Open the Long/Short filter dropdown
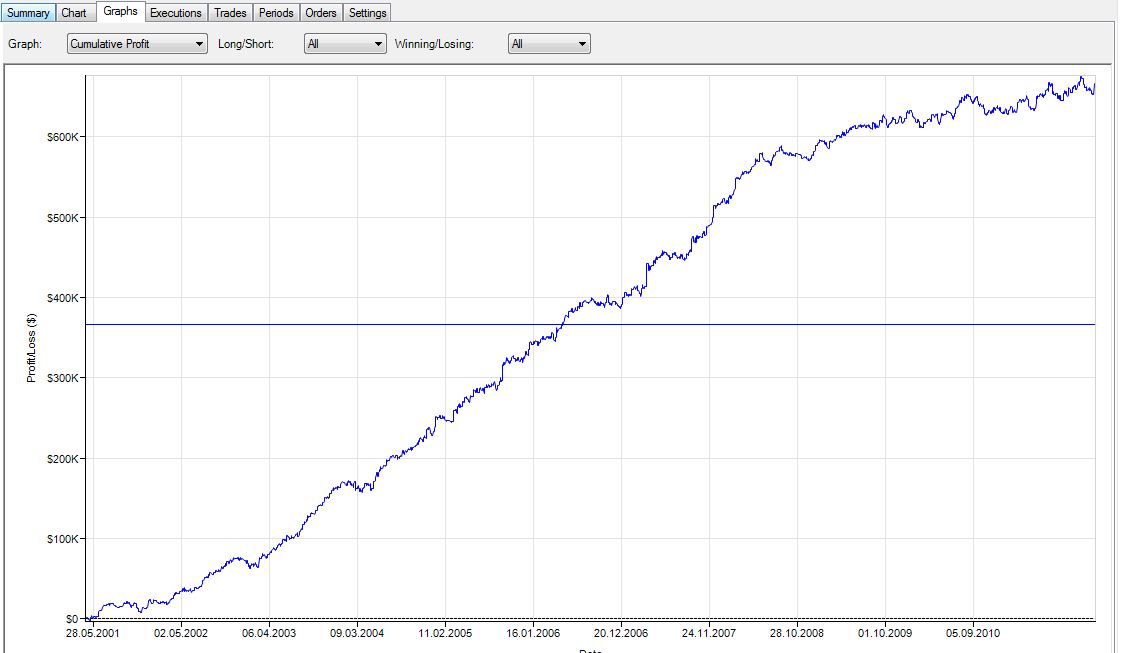Screen dimensions: 1121x653 click(345, 45)
